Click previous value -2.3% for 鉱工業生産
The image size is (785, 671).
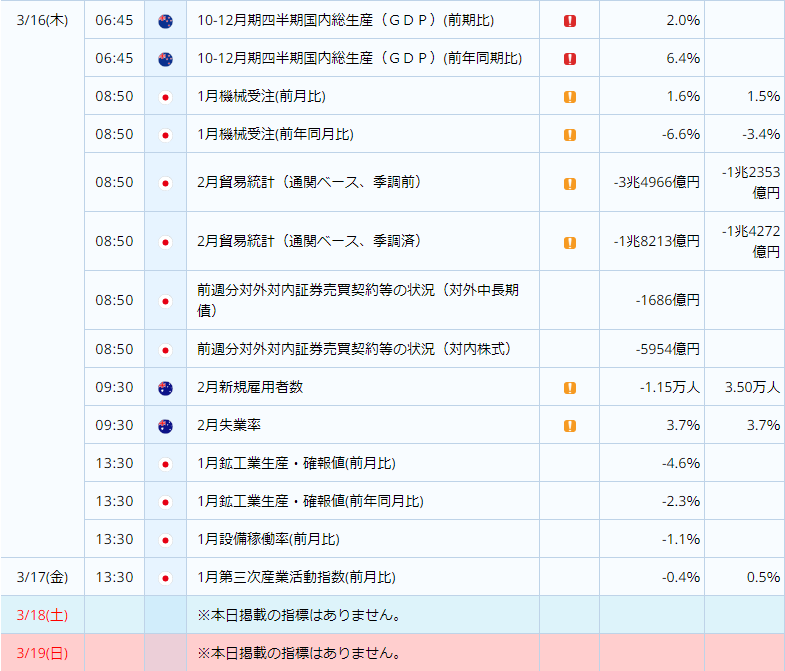point(681,501)
